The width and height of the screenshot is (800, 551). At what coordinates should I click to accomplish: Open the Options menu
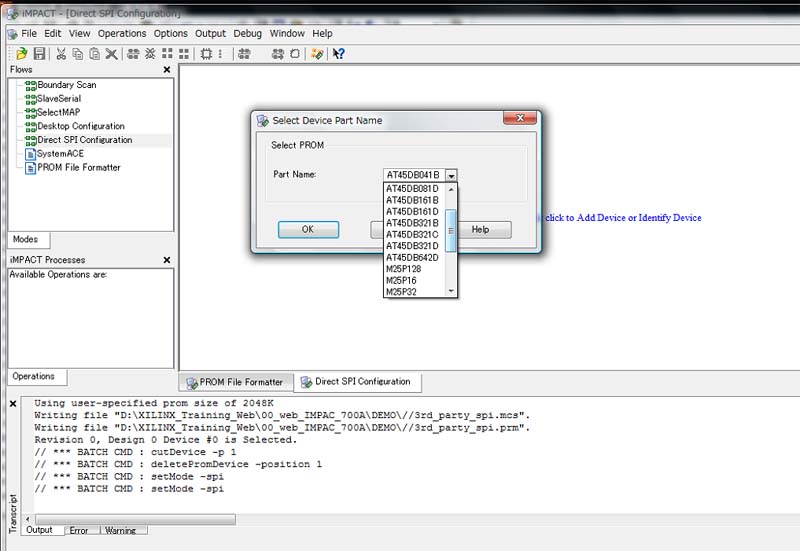click(x=171, y=33)
